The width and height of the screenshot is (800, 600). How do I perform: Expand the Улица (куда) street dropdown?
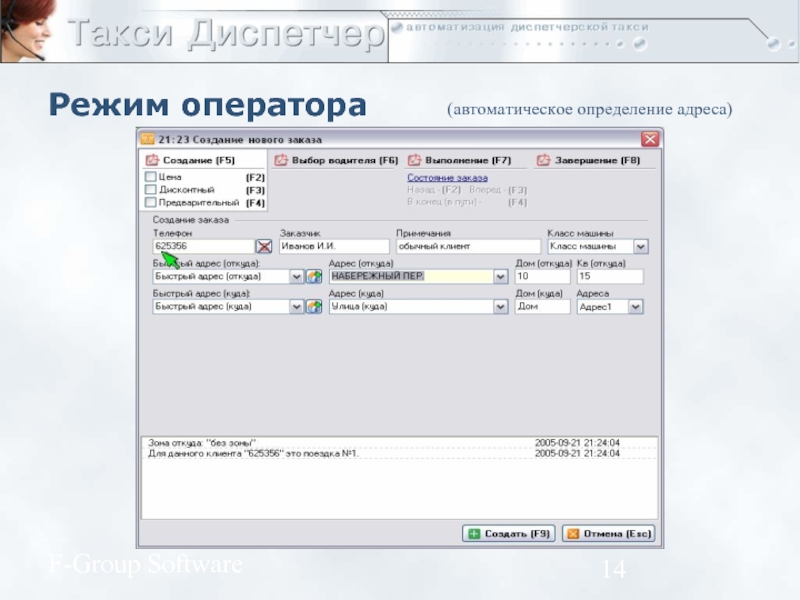[501, 307]
